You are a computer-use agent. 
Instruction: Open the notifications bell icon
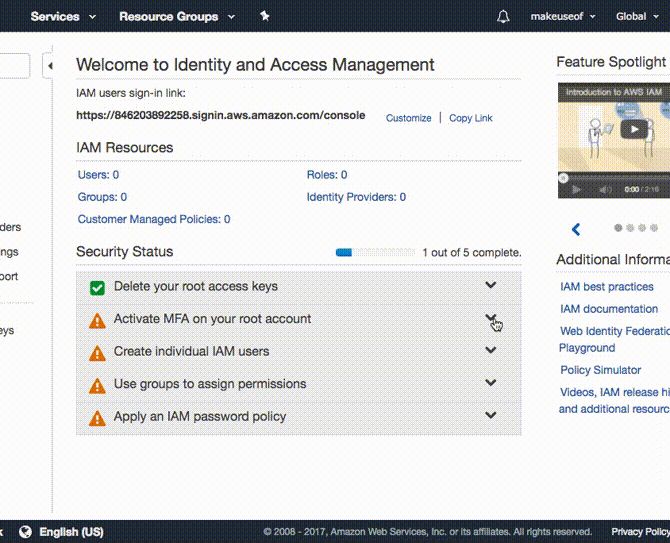point(503,17)
